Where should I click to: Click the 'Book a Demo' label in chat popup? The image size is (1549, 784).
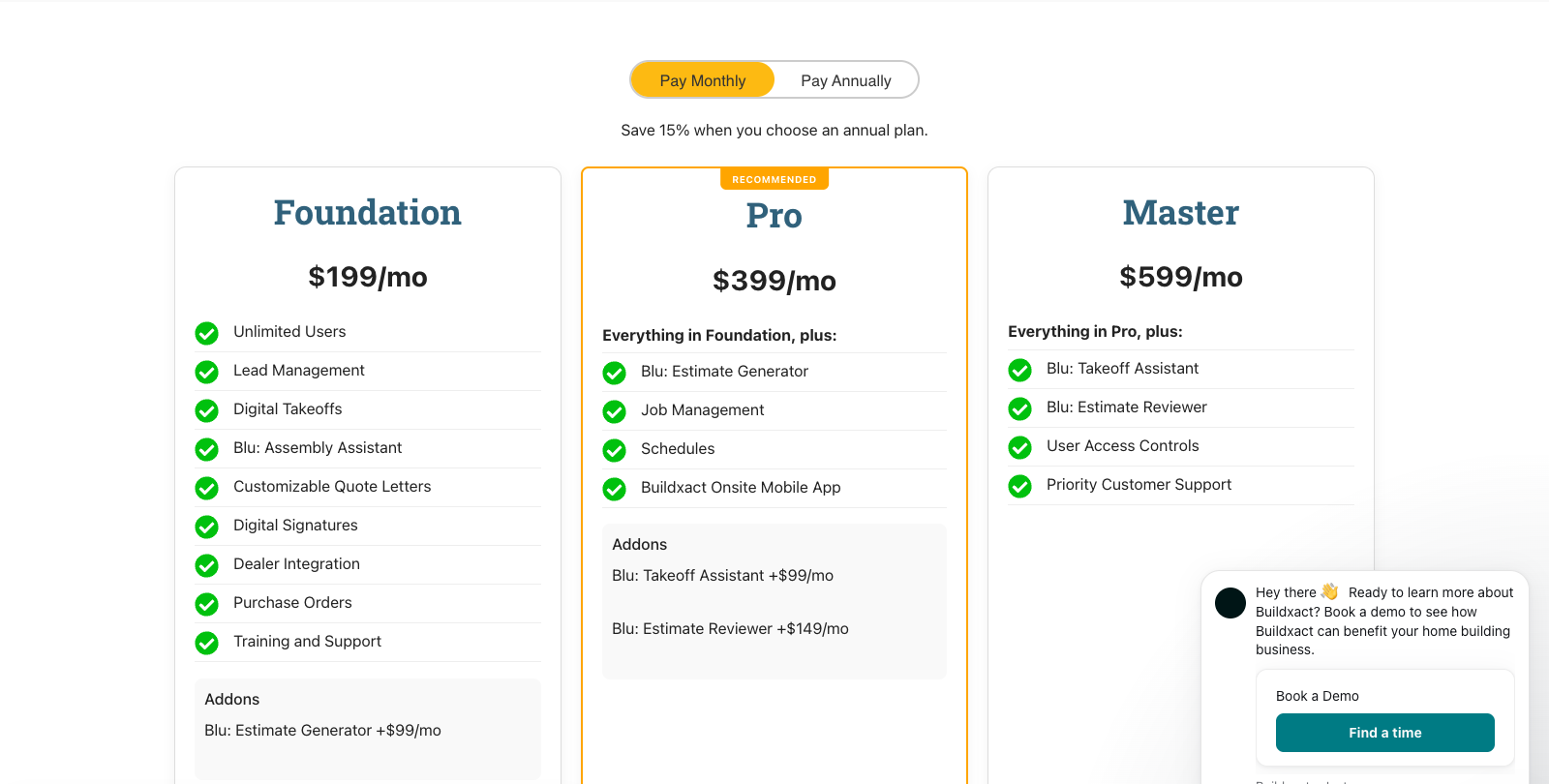[x=1317, y=696]
